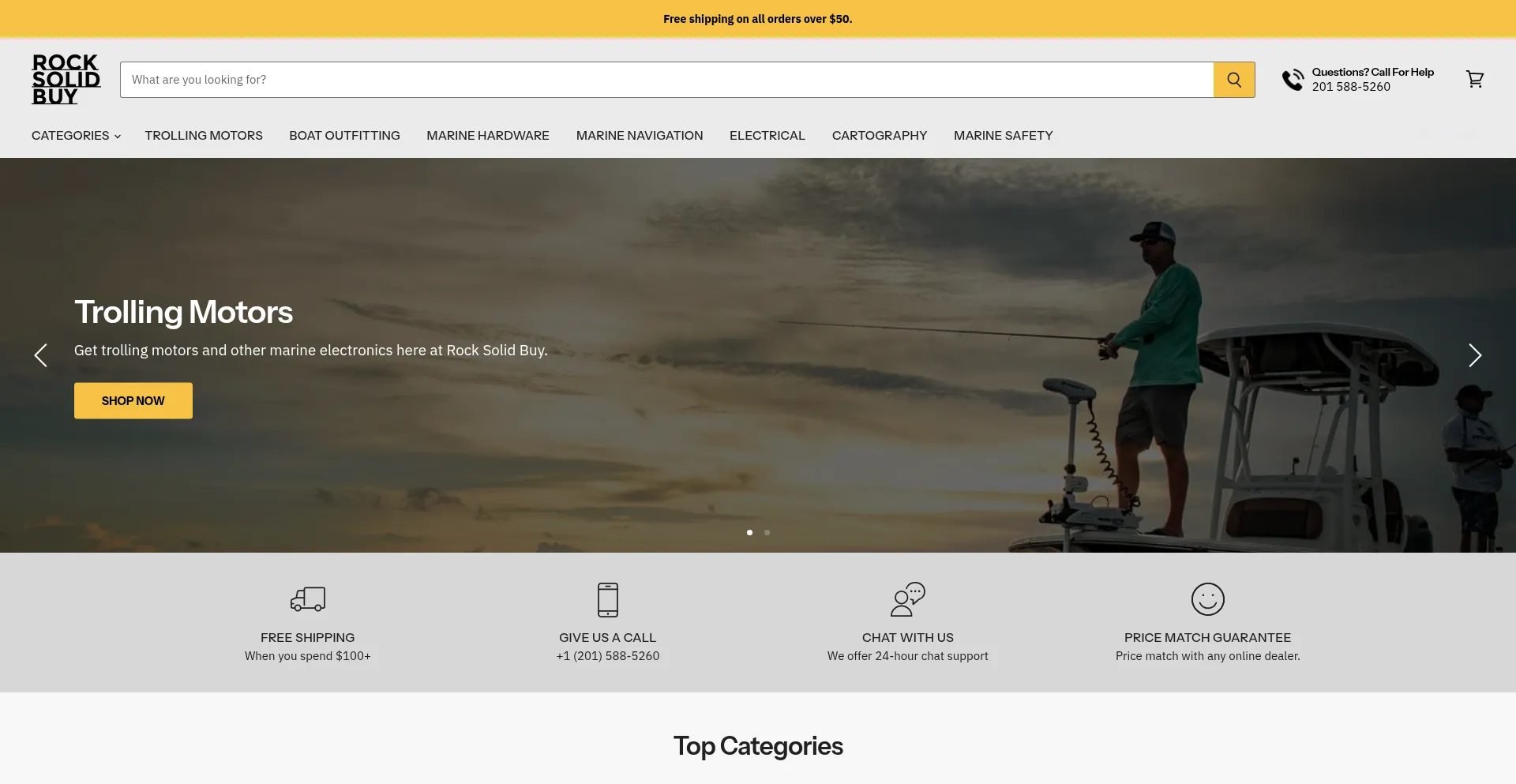Open Boat Outfitting menu item

(x=344, y=136)
